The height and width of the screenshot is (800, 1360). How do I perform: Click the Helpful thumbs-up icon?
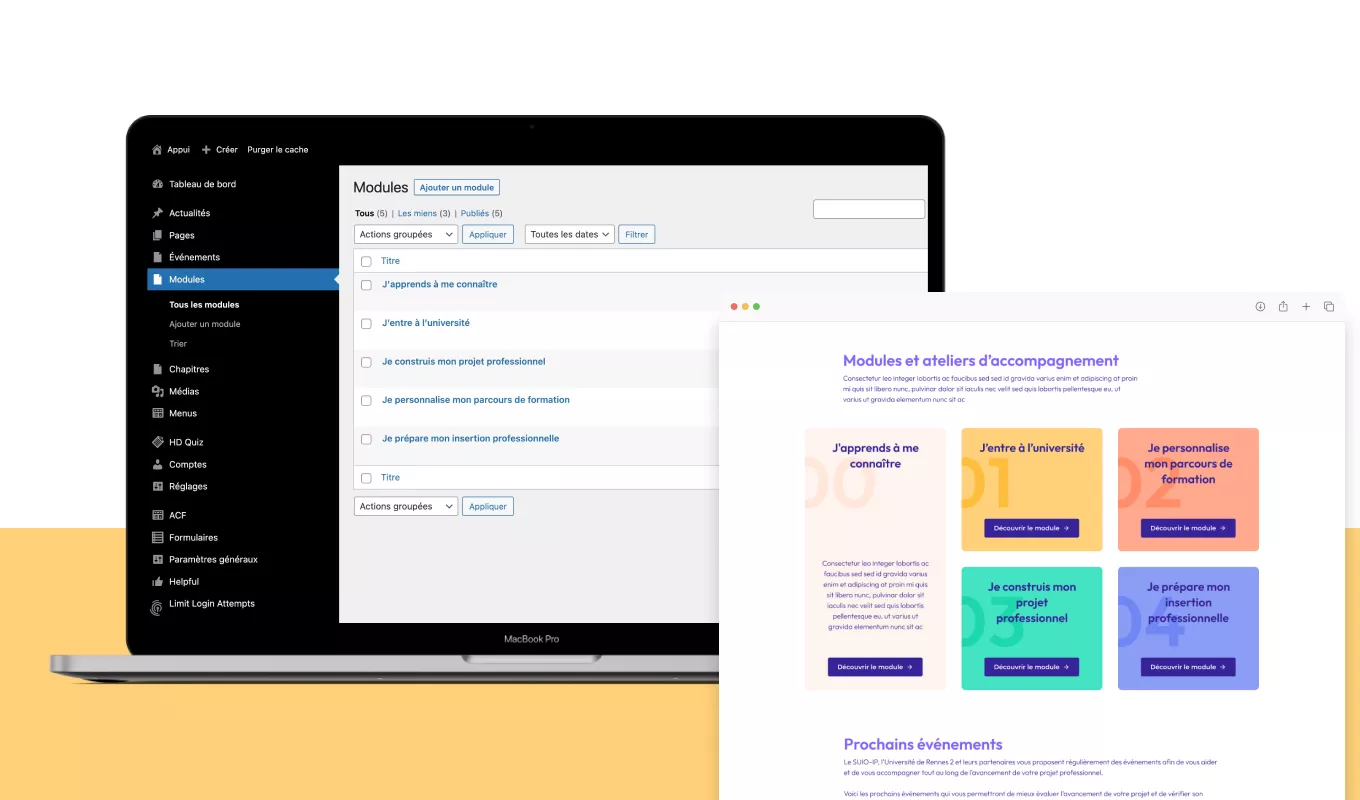pyautogui.click(x=157, y=581)
